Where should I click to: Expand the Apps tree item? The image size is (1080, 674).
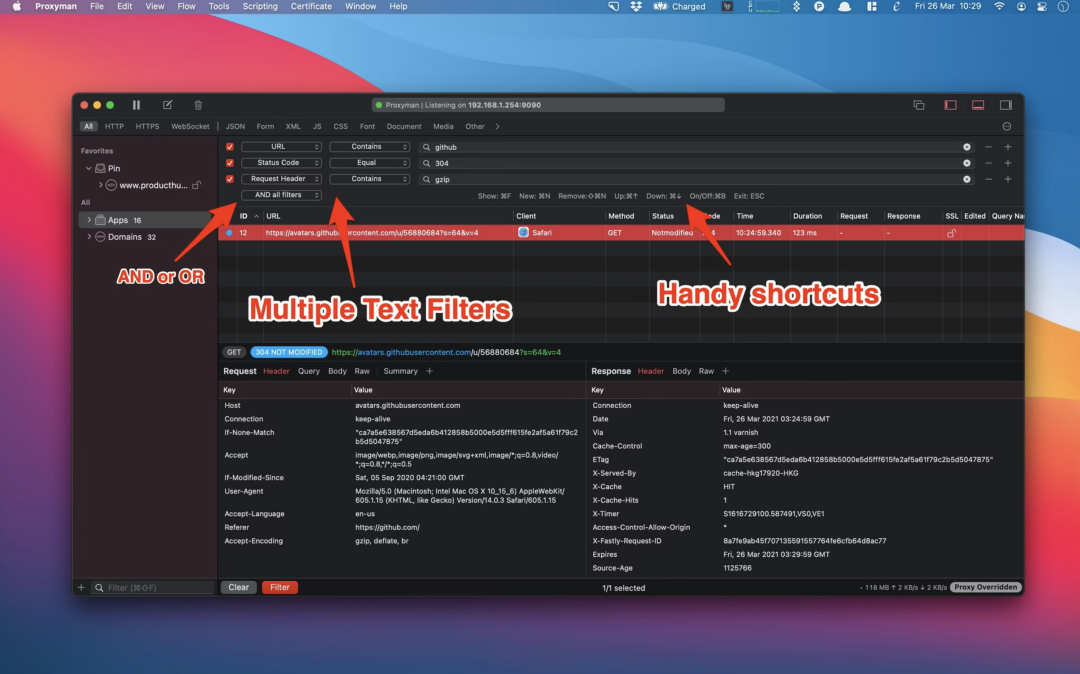[89, 220]
